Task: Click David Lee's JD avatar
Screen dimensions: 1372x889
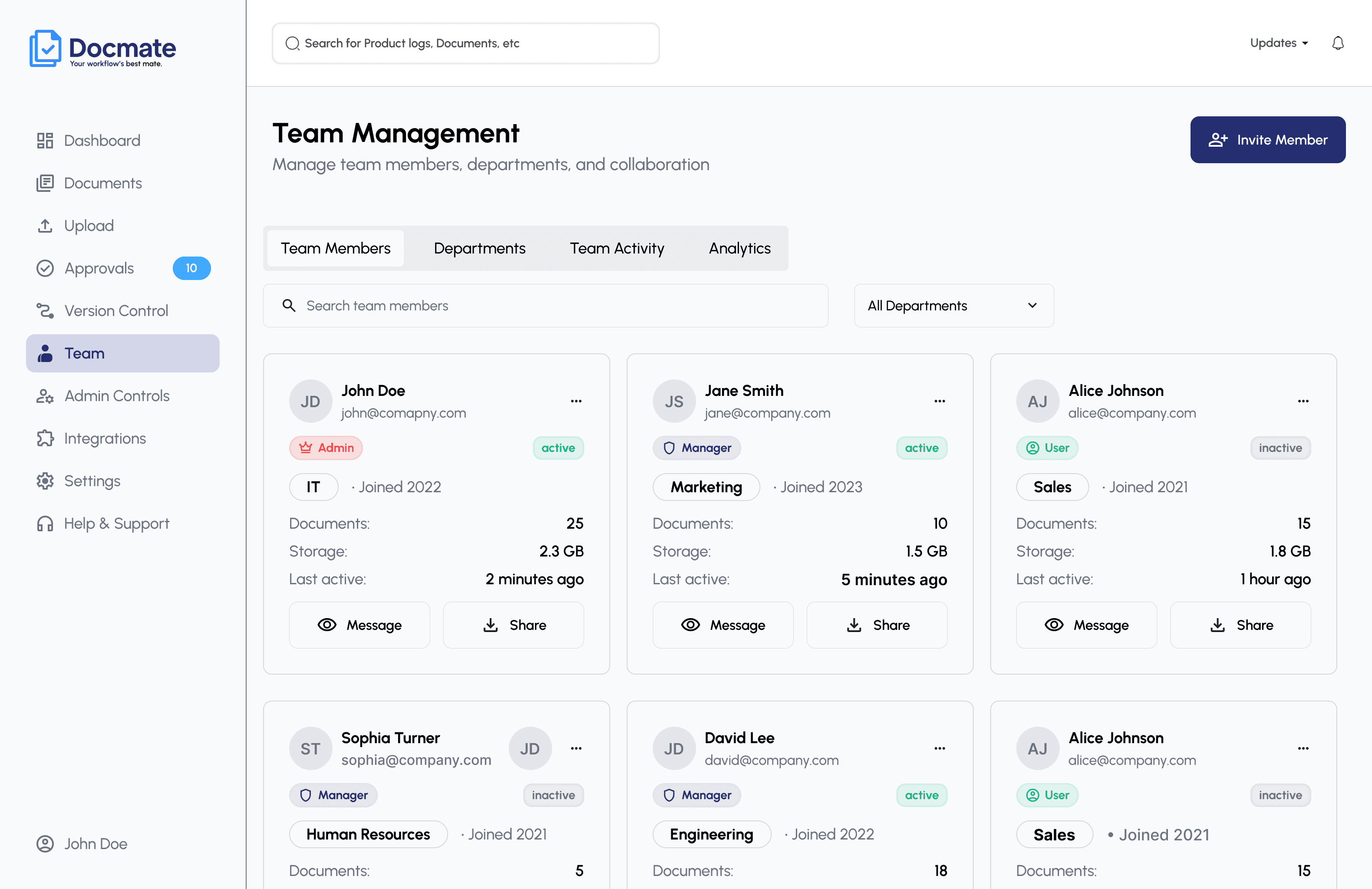Action: point(674,748)
